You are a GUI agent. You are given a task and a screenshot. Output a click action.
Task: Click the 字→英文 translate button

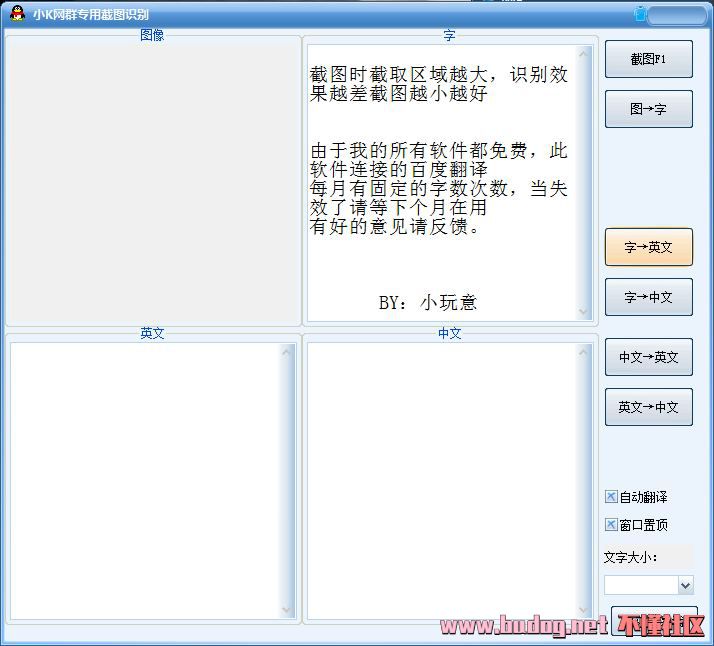pyautogui.click(x=648, y=247)
